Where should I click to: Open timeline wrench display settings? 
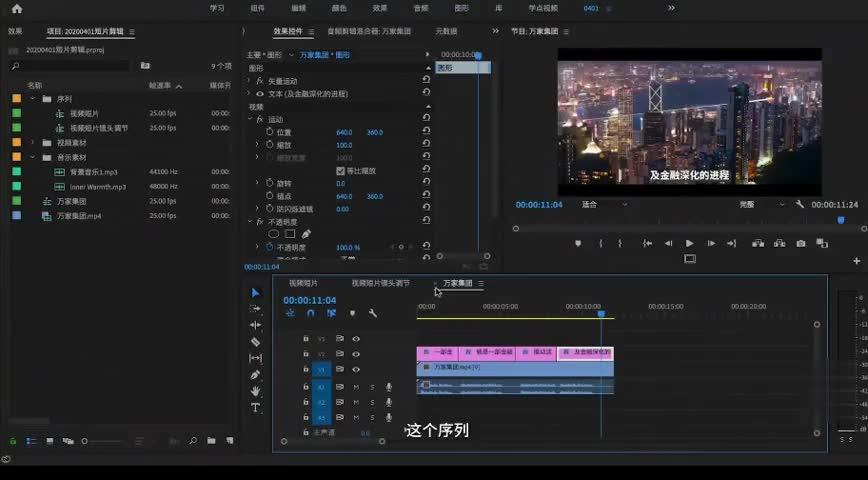click(x=373, y=313)
